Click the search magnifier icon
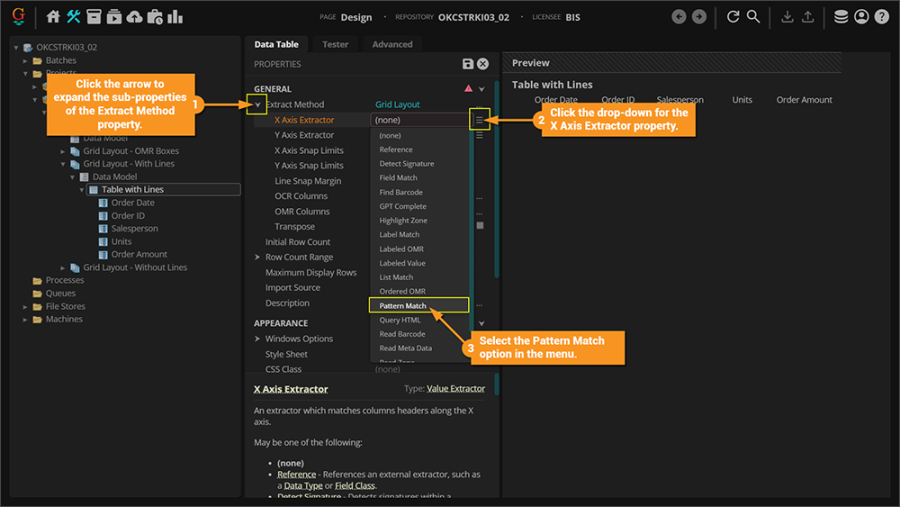900x507 pixels. click(753, 17)
